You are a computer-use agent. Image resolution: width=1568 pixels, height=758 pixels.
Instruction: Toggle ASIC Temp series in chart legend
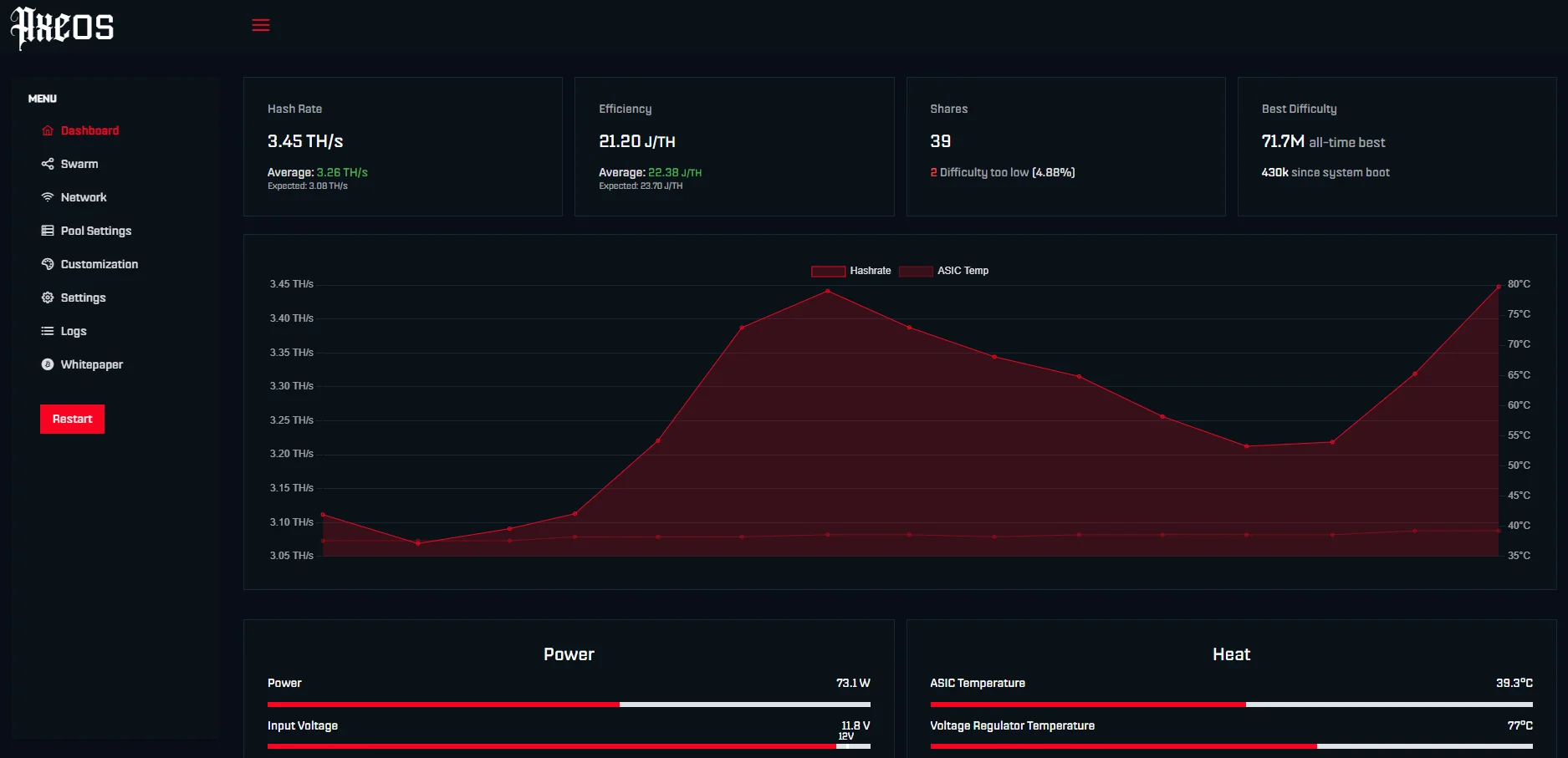pos(944,271)
